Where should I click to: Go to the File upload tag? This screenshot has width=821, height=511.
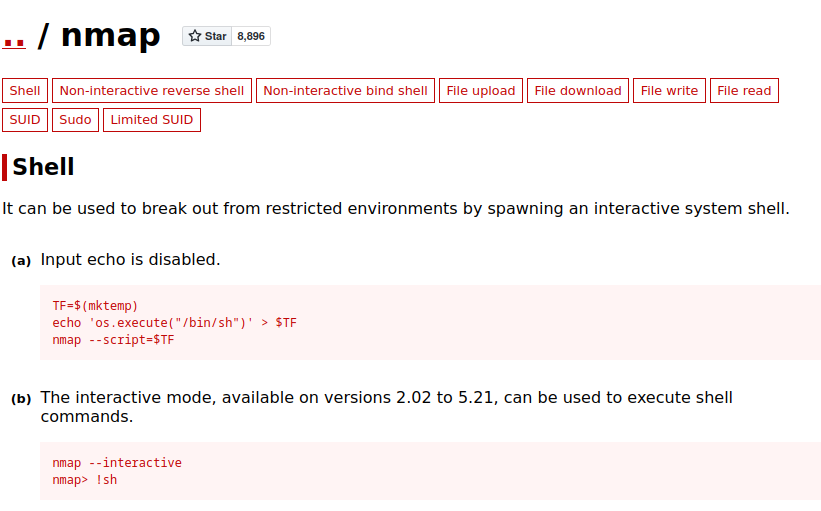tap(481, 91)
